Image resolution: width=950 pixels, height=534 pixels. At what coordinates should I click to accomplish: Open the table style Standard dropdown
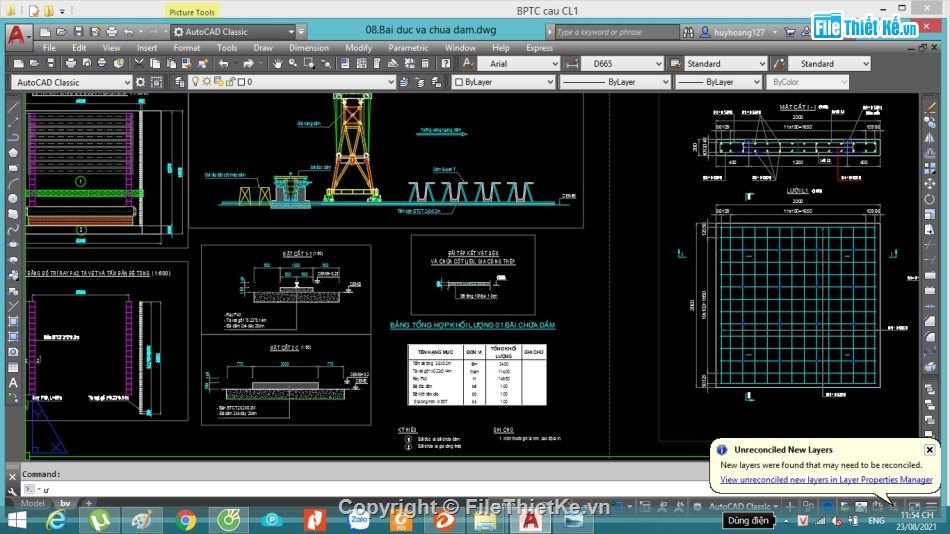[x=726, y=64]
